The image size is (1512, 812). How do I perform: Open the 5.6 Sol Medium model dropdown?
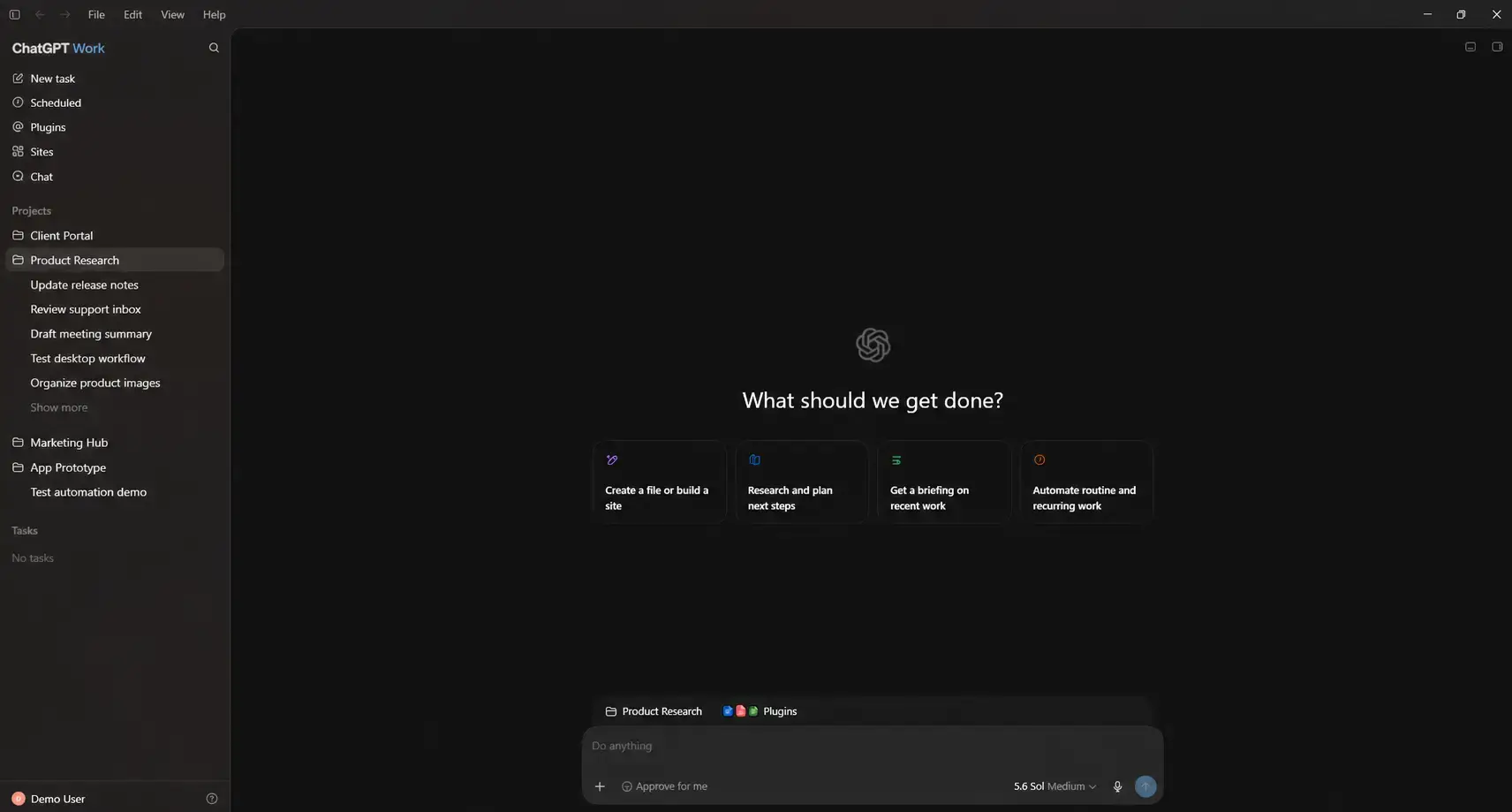pos(1055,786)
